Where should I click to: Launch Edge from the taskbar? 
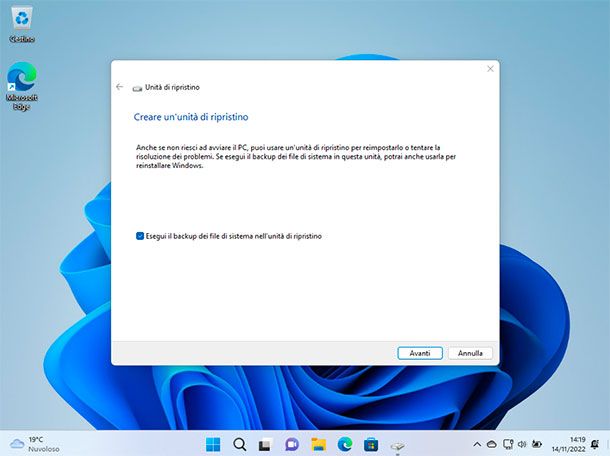(345, 444)
